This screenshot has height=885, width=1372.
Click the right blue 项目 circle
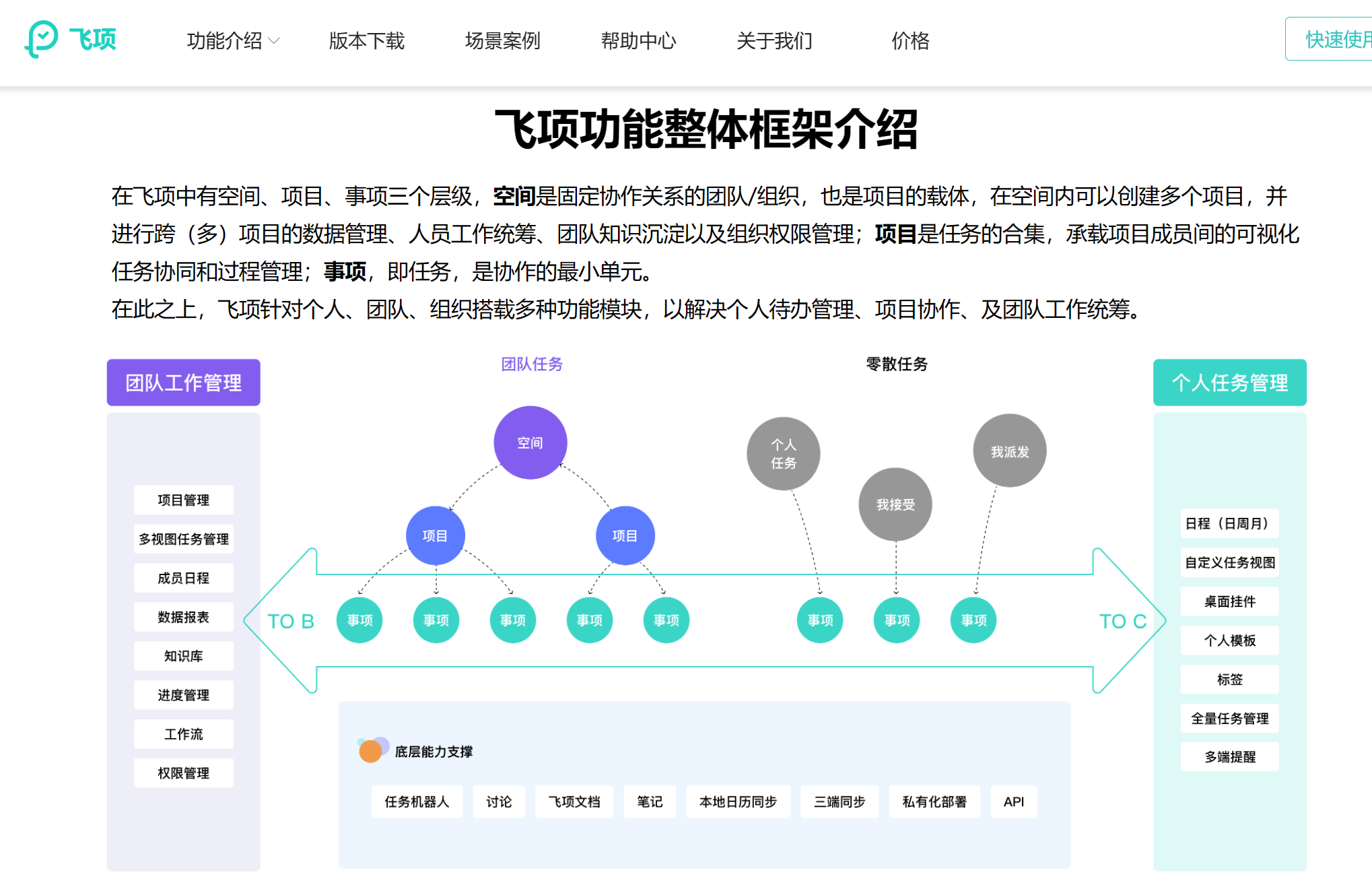625,535
